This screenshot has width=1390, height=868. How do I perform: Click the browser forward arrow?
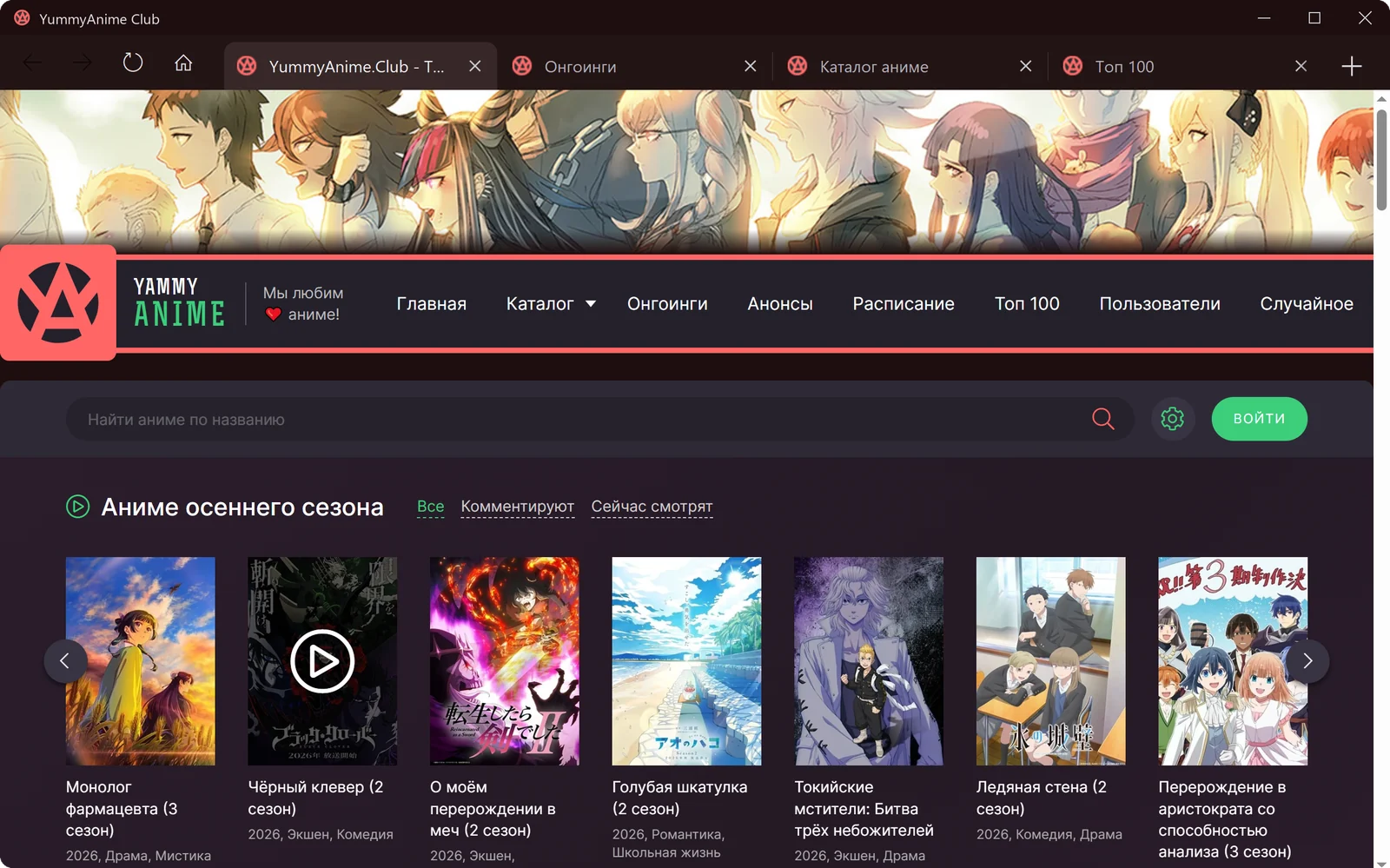coord(83,63)
